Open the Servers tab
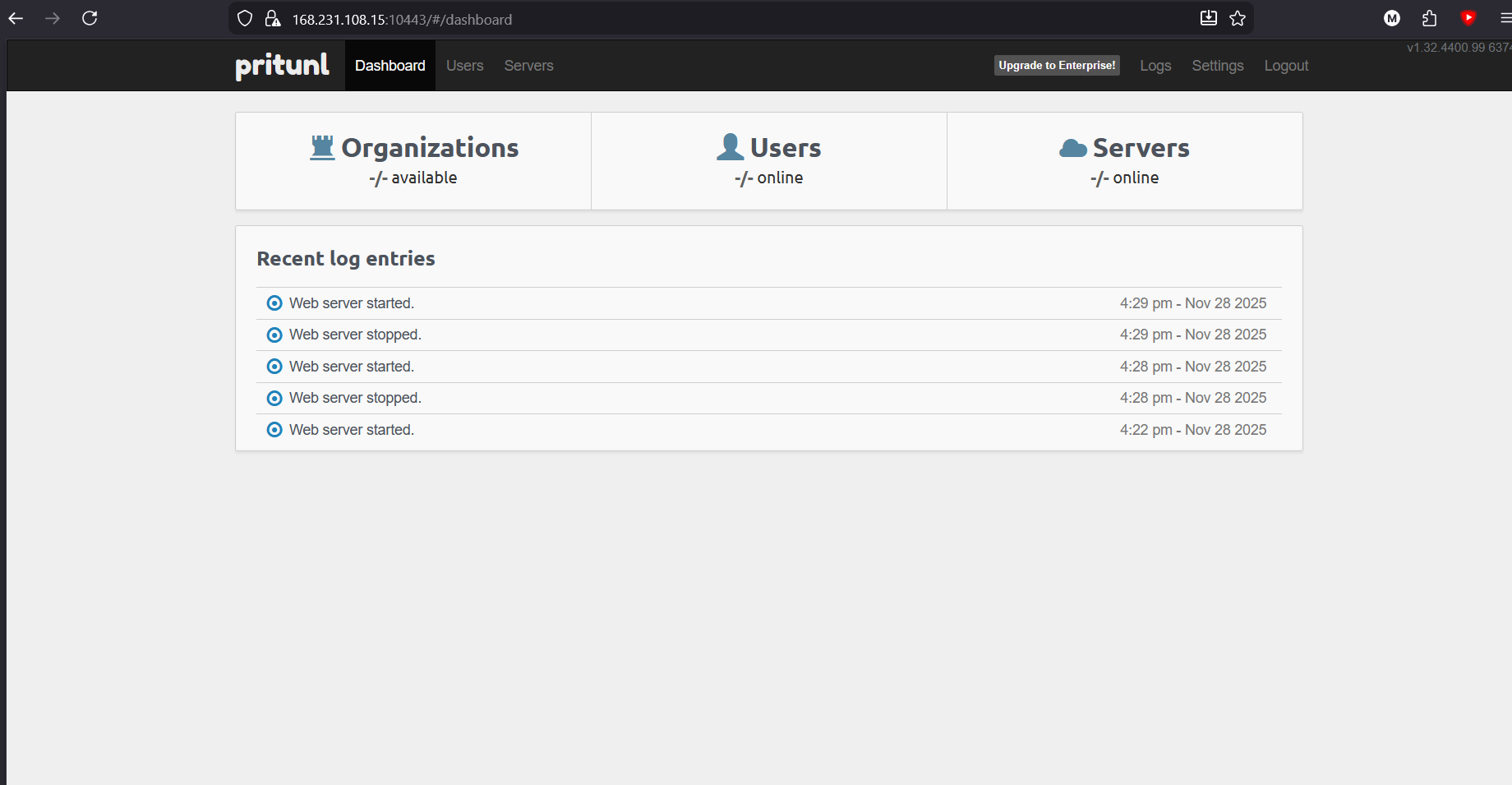The height and width of the screenshot is (785, 1512). tap(528, 66)
